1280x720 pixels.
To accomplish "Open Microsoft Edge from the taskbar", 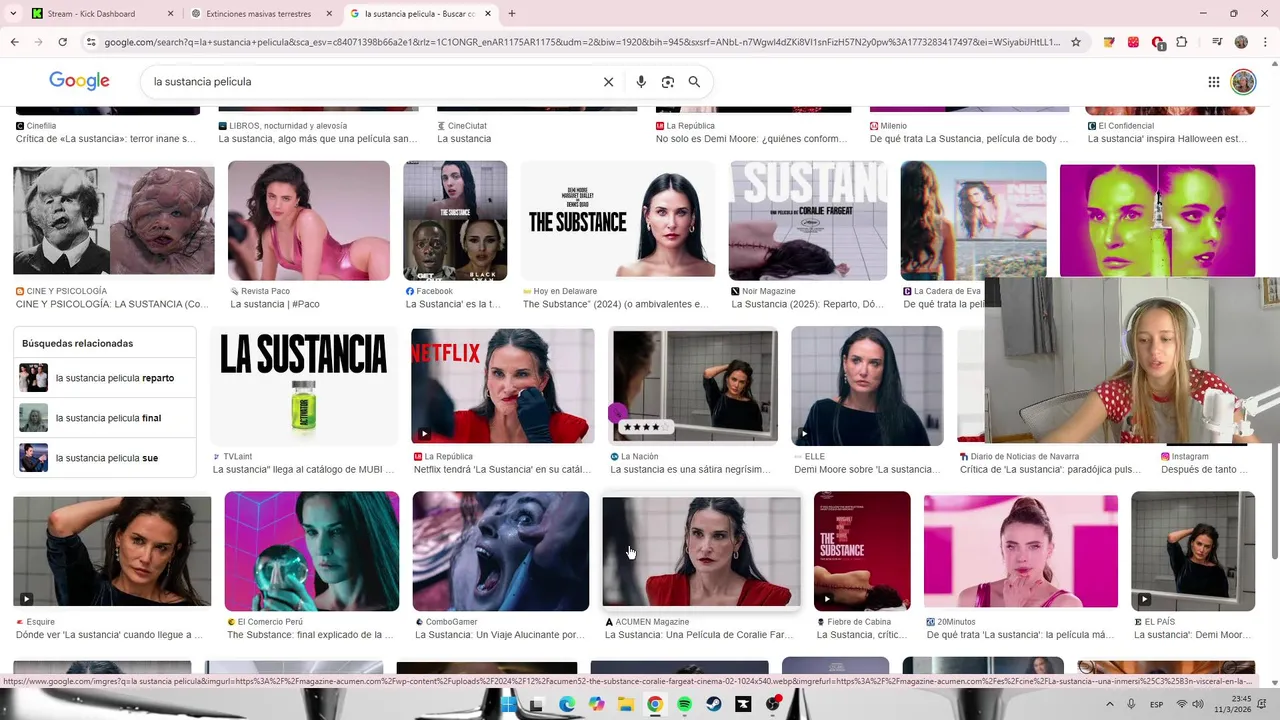I will pyautogui.click(x=567, y=704).
